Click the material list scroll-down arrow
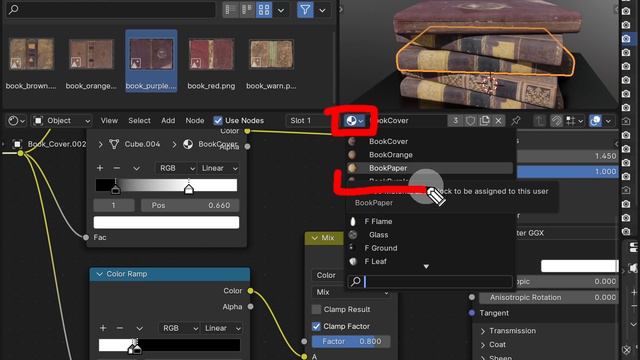 point(426,267)
